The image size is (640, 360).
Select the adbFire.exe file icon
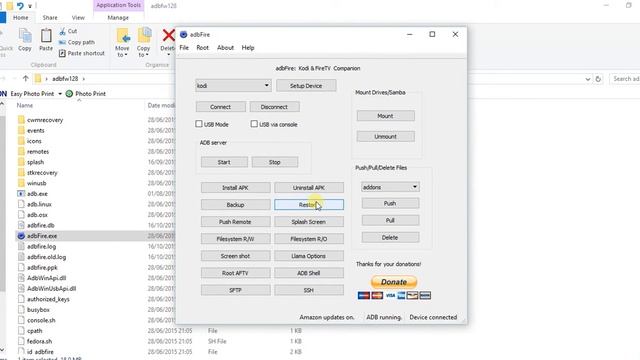[x=21, y=236]
